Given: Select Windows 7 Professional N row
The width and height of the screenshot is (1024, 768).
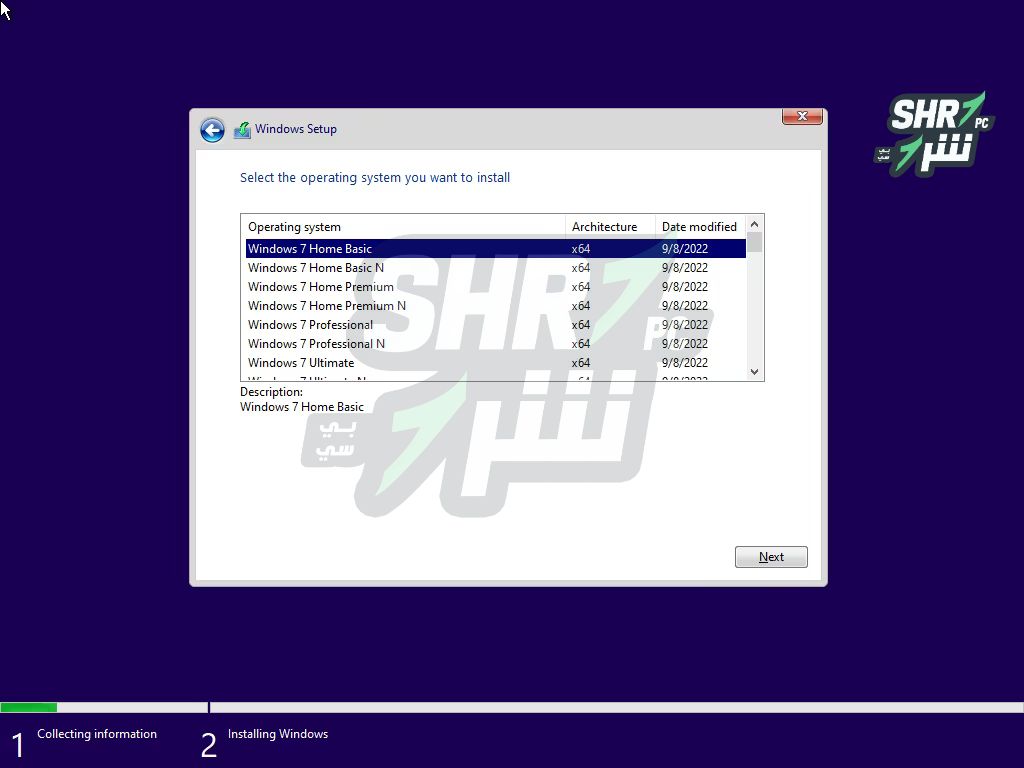Looking at the screenshot, I should pos(496,344).
